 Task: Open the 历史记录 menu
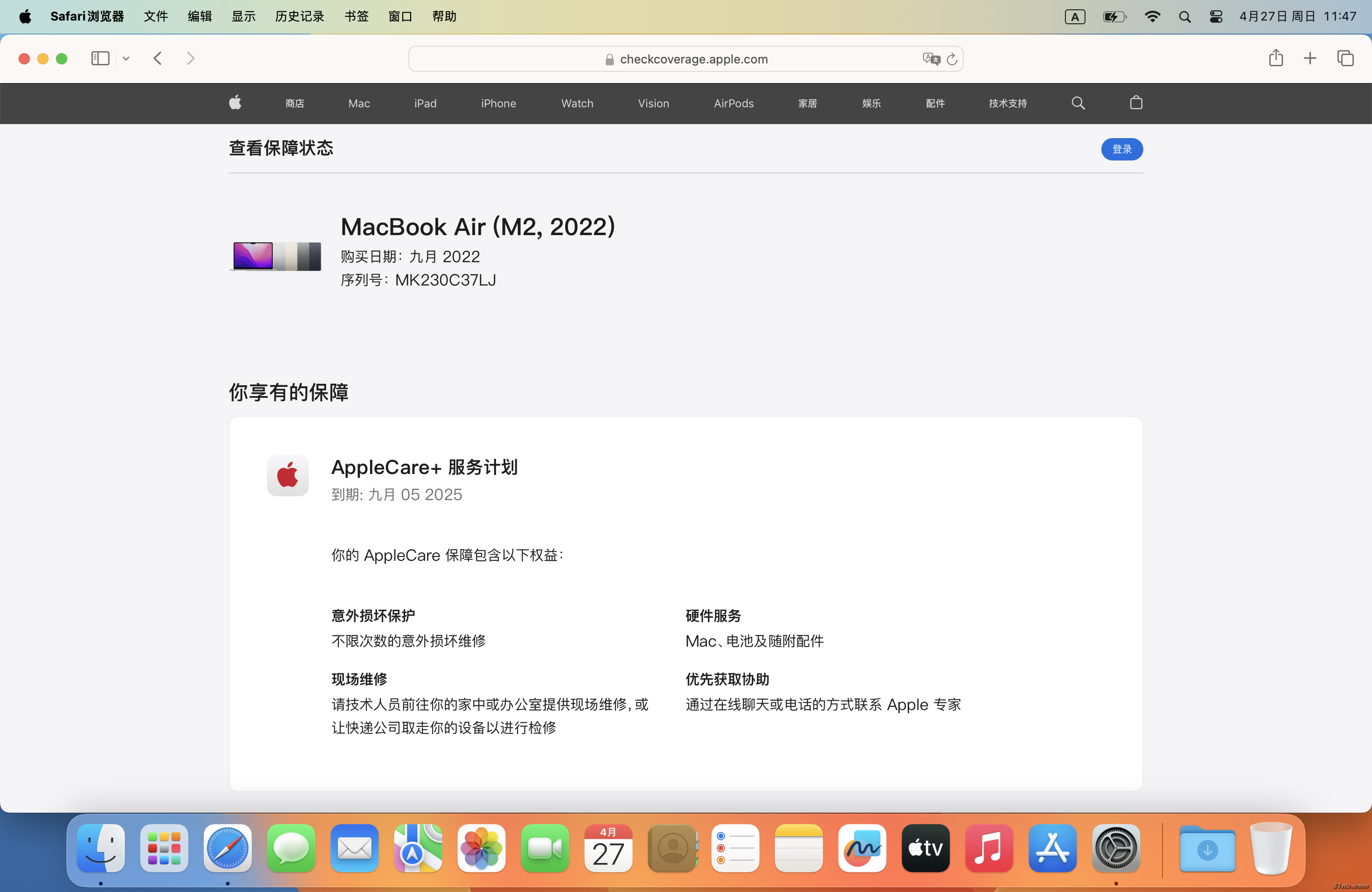tap(299, 17)
